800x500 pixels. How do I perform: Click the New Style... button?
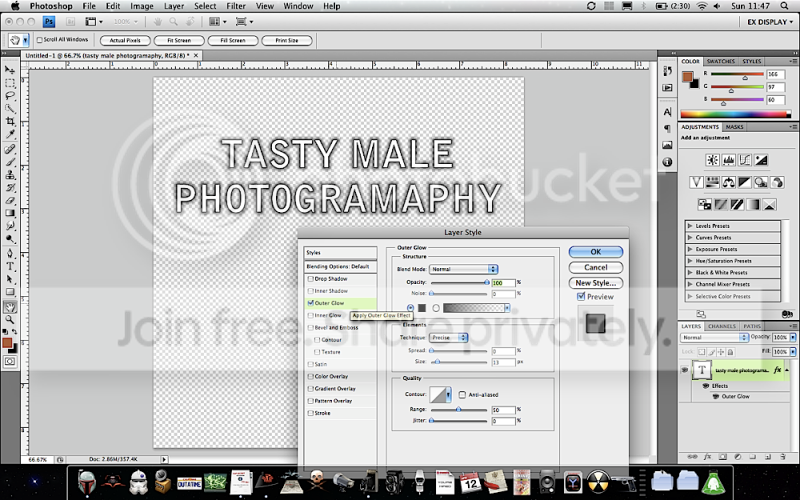(595, 283)
